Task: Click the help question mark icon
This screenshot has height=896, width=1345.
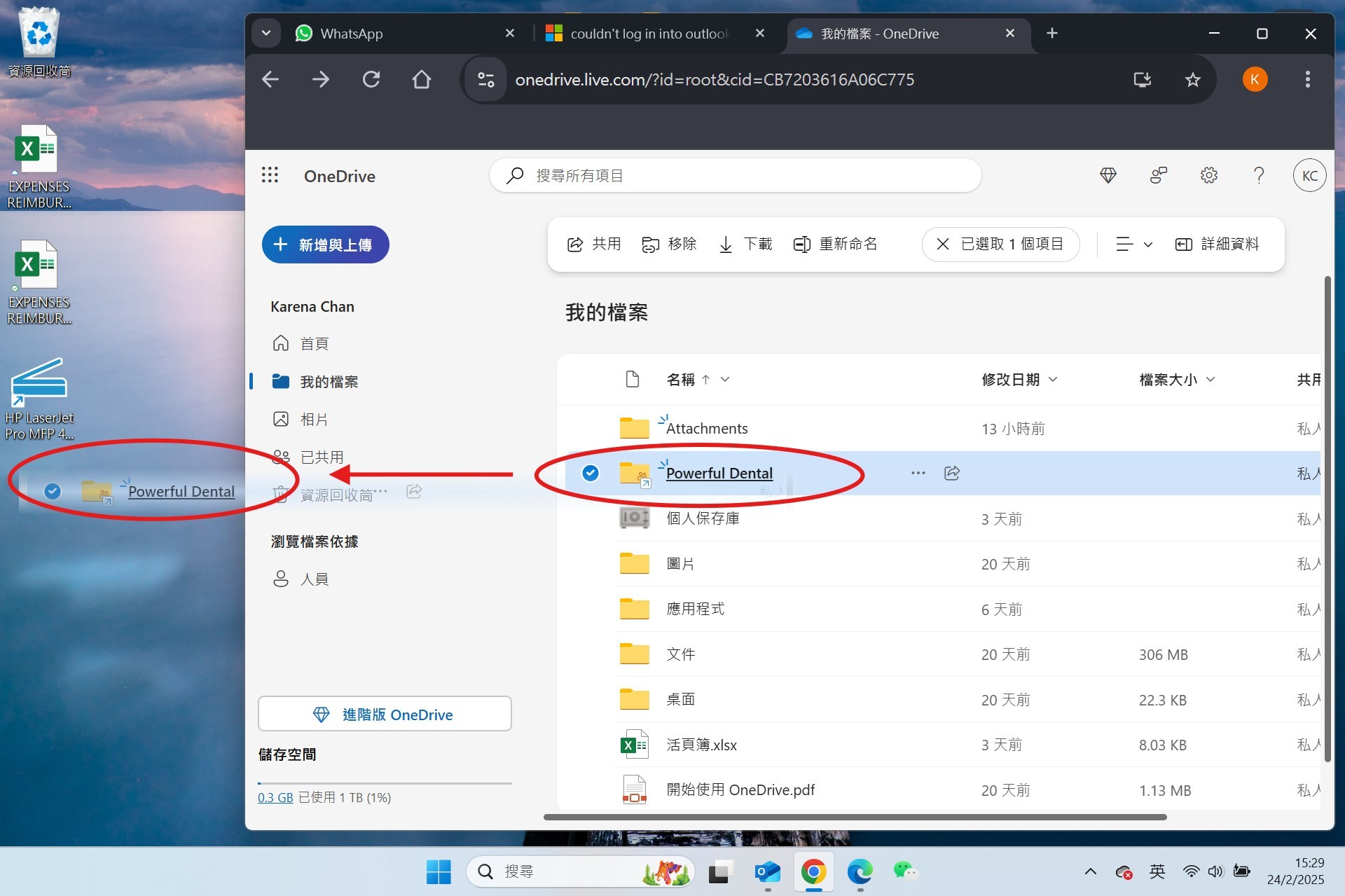Action: click(x=1259, y=175)
